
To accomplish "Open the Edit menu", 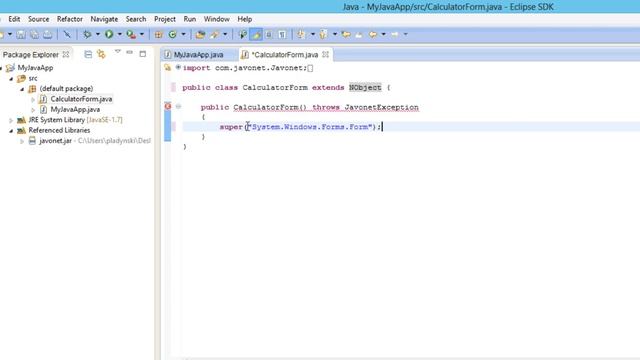I will coord(14,19).
